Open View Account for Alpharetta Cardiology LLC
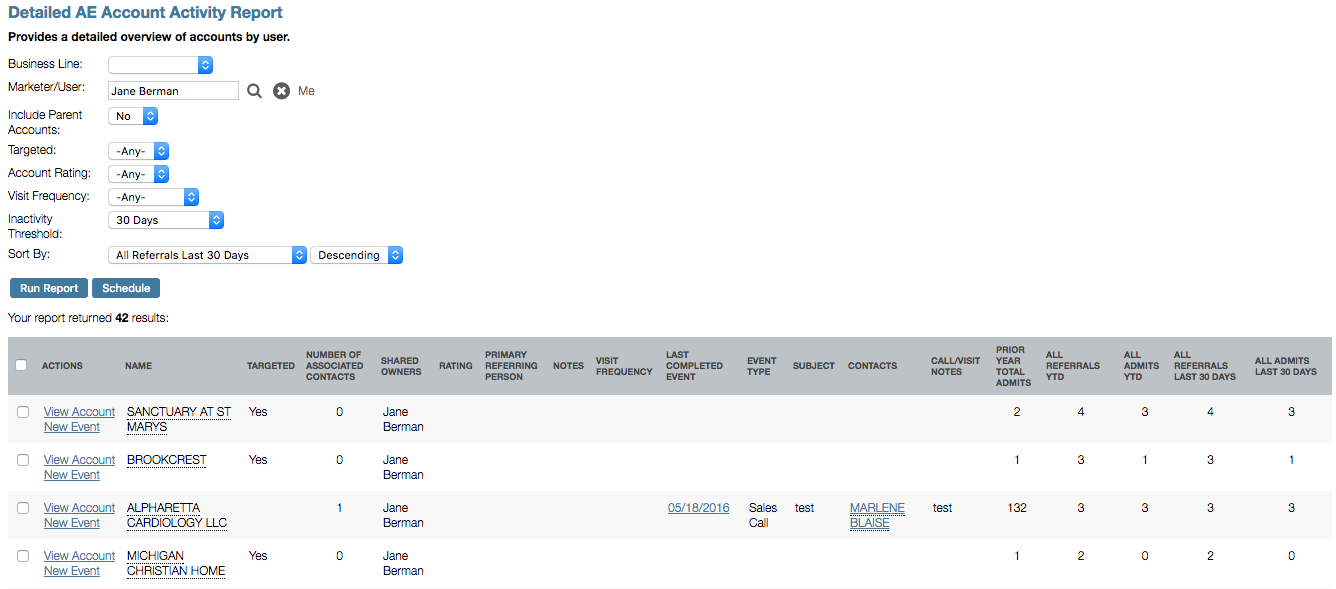Screen dimensions: 1336x589 [80, 508]
